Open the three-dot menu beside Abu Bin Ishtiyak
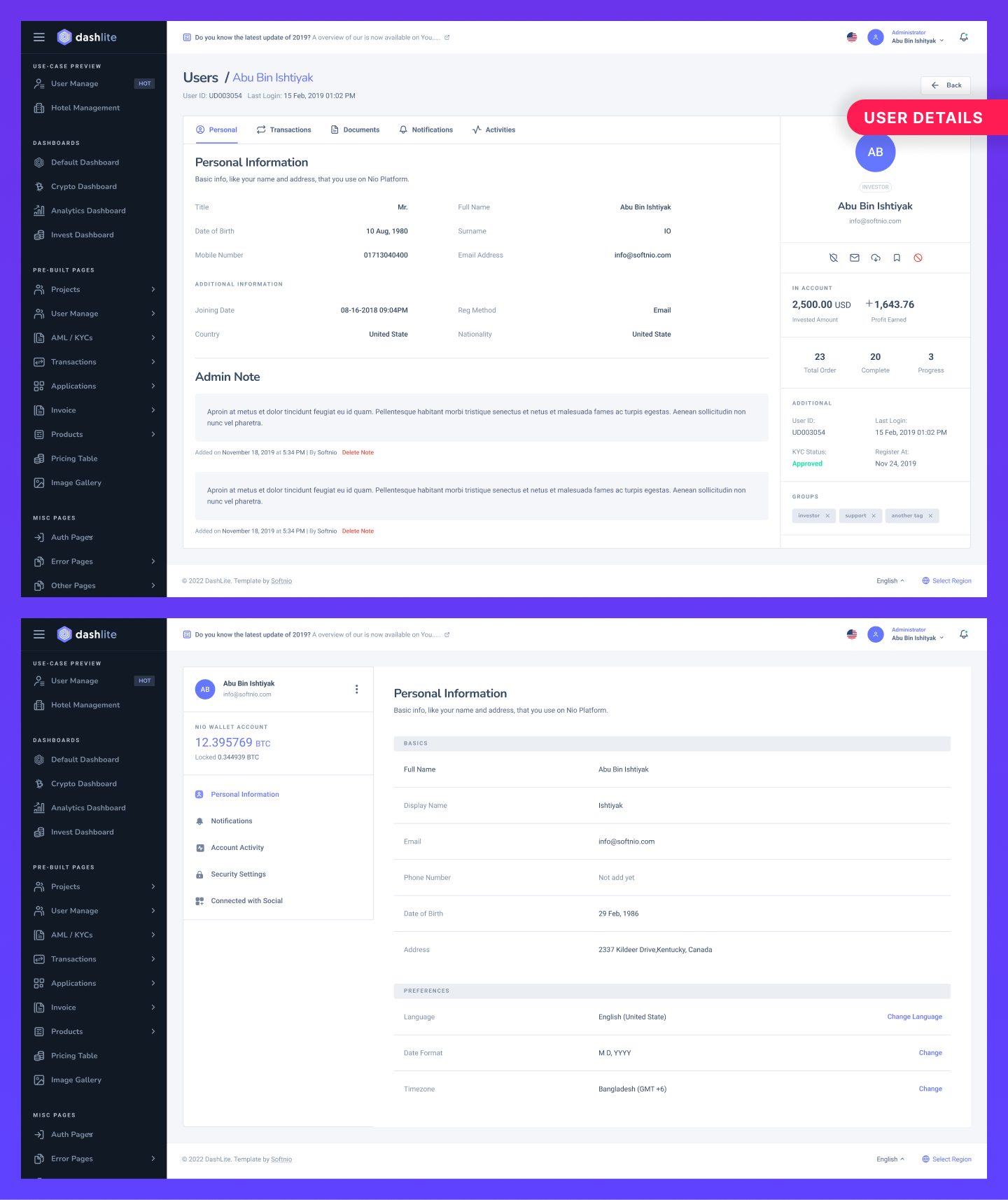 coord(357,689)
